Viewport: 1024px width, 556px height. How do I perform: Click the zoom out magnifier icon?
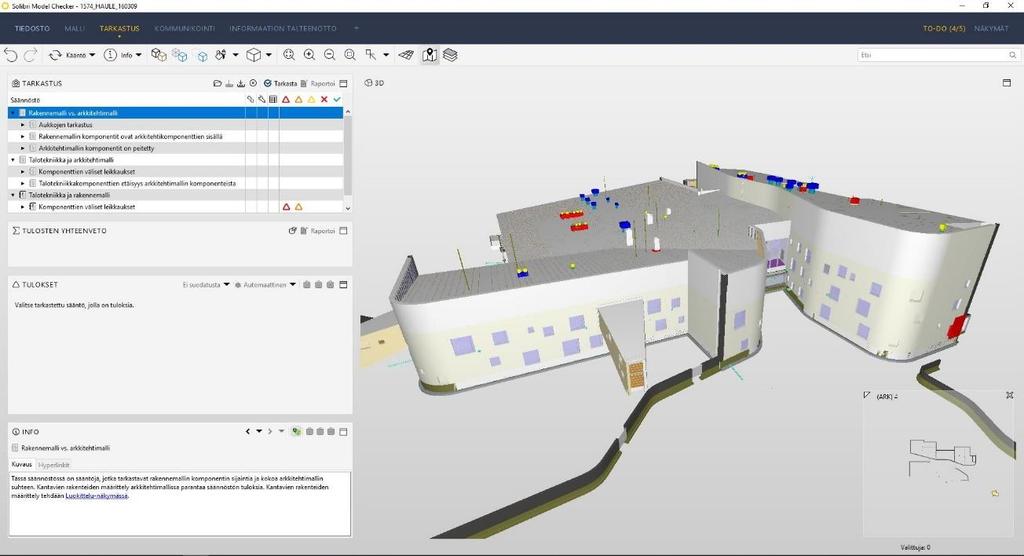click(329, 55)
